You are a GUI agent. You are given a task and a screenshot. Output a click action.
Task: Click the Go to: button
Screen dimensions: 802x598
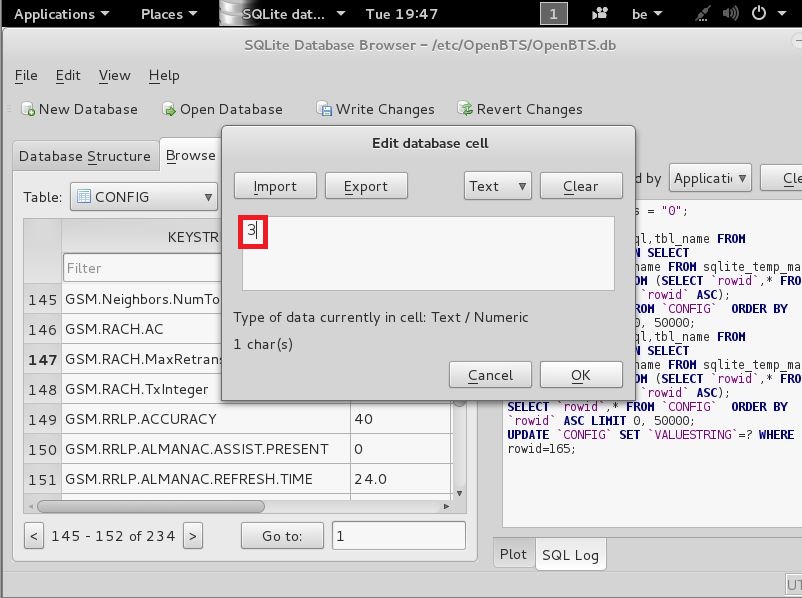(x=282, y=536)
